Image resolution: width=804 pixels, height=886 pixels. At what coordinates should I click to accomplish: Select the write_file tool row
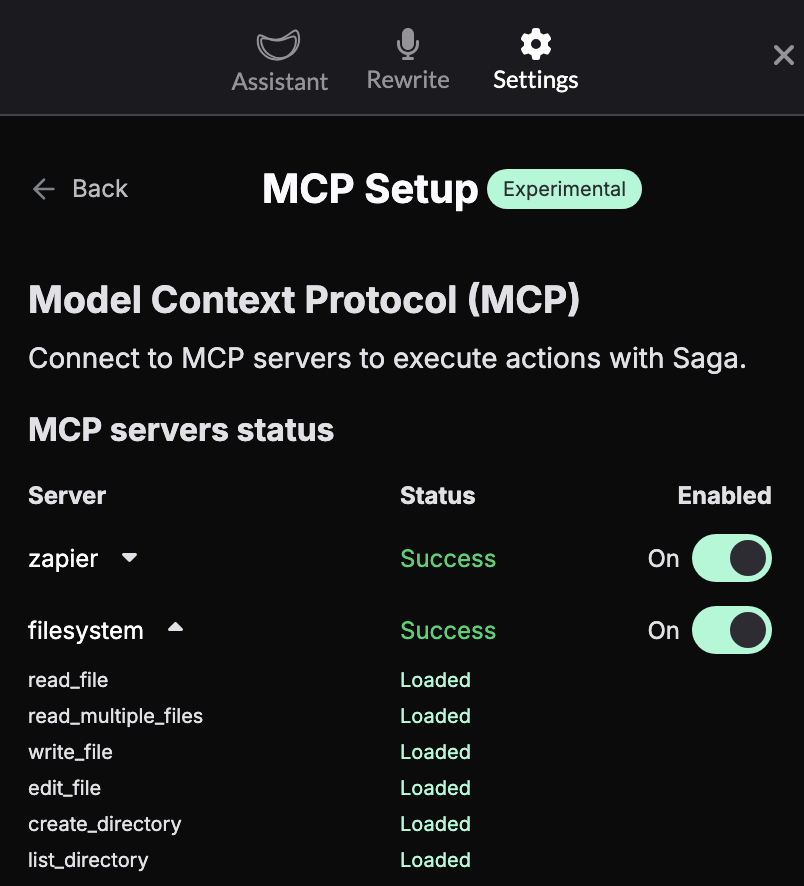[70, 751]
